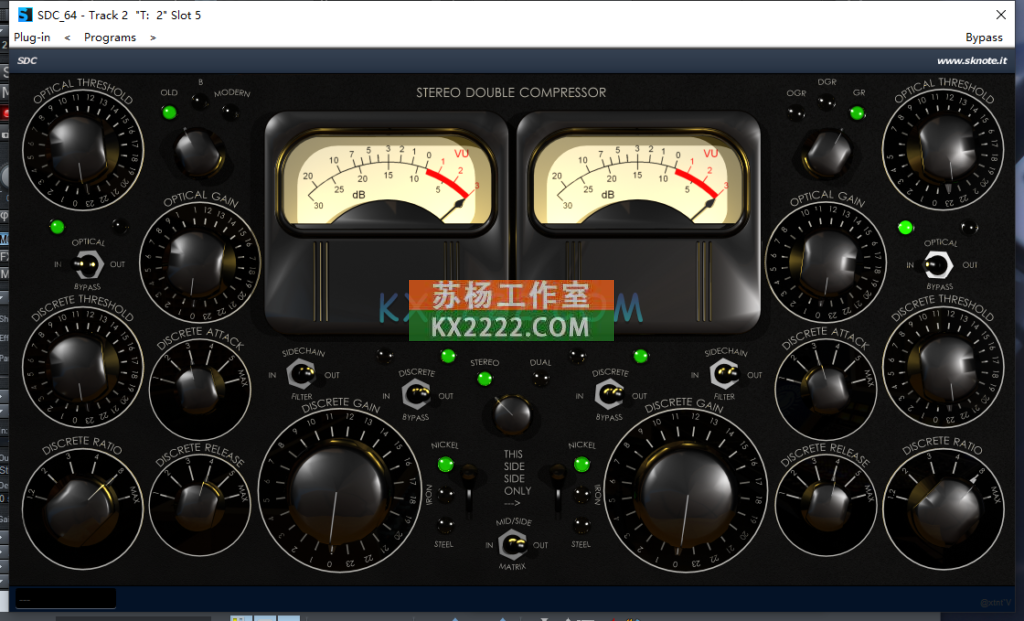Click the right Discrete Threshold knob

[943, 368]
